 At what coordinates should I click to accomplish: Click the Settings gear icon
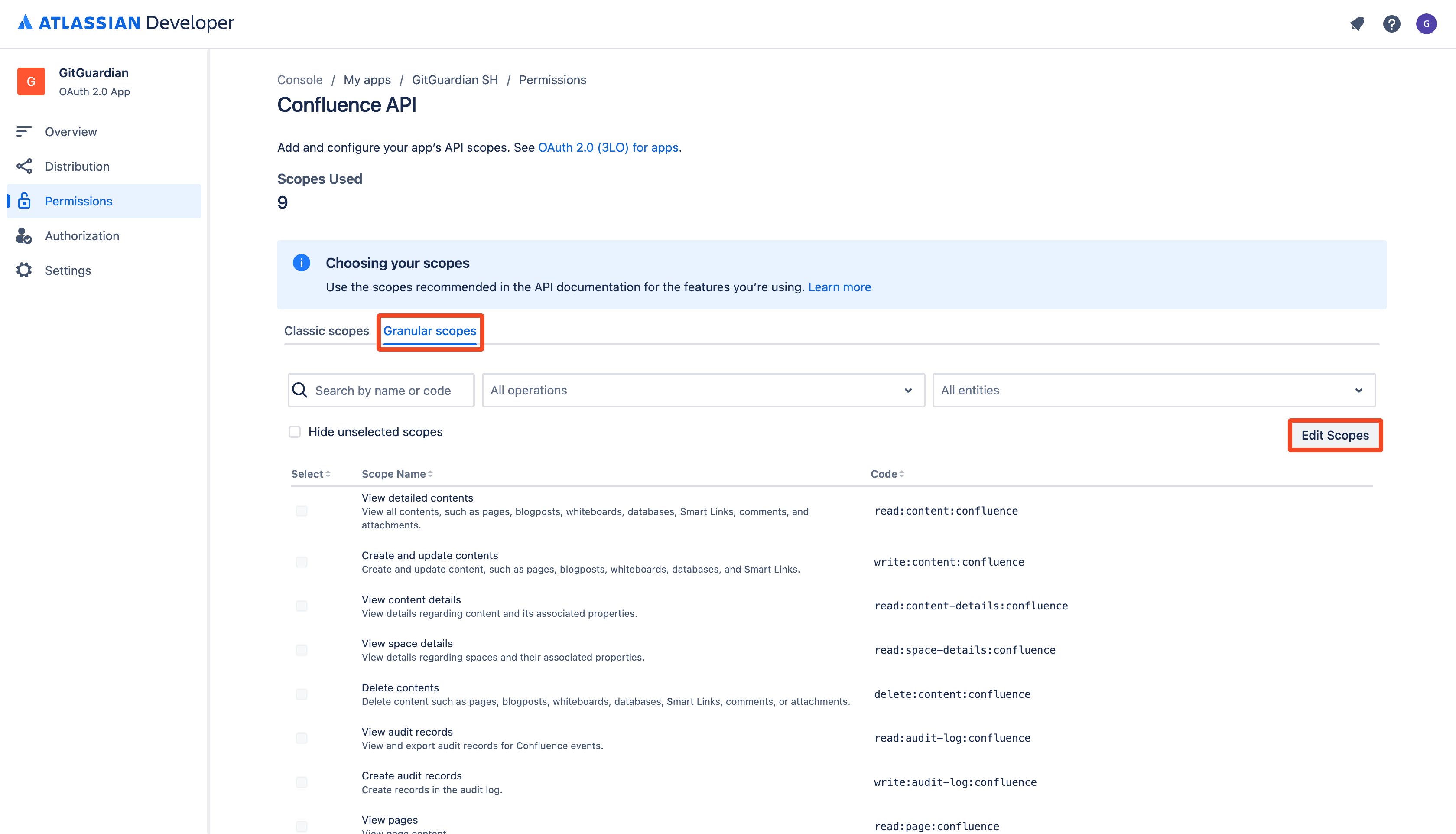coord(24,270)
